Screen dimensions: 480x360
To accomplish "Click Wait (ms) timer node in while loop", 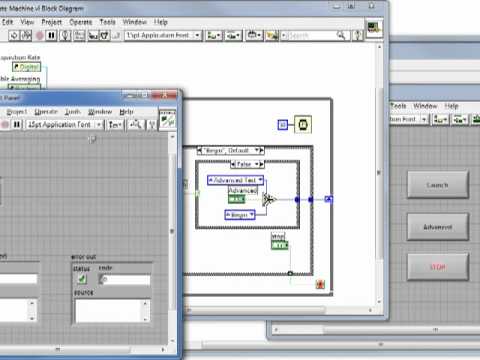I will 303,124.
